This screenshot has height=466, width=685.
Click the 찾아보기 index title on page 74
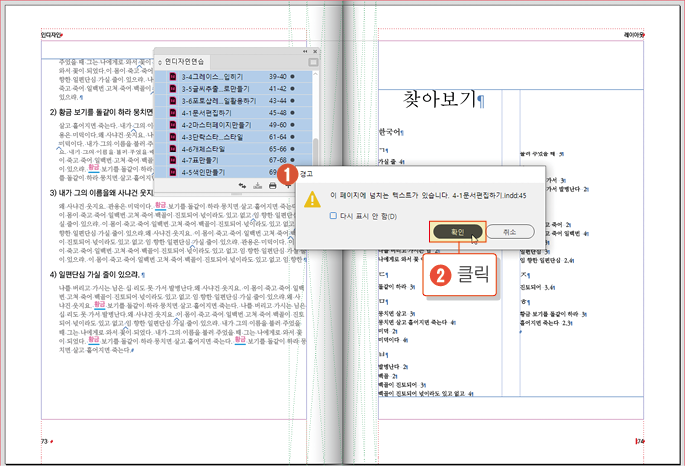439,100
